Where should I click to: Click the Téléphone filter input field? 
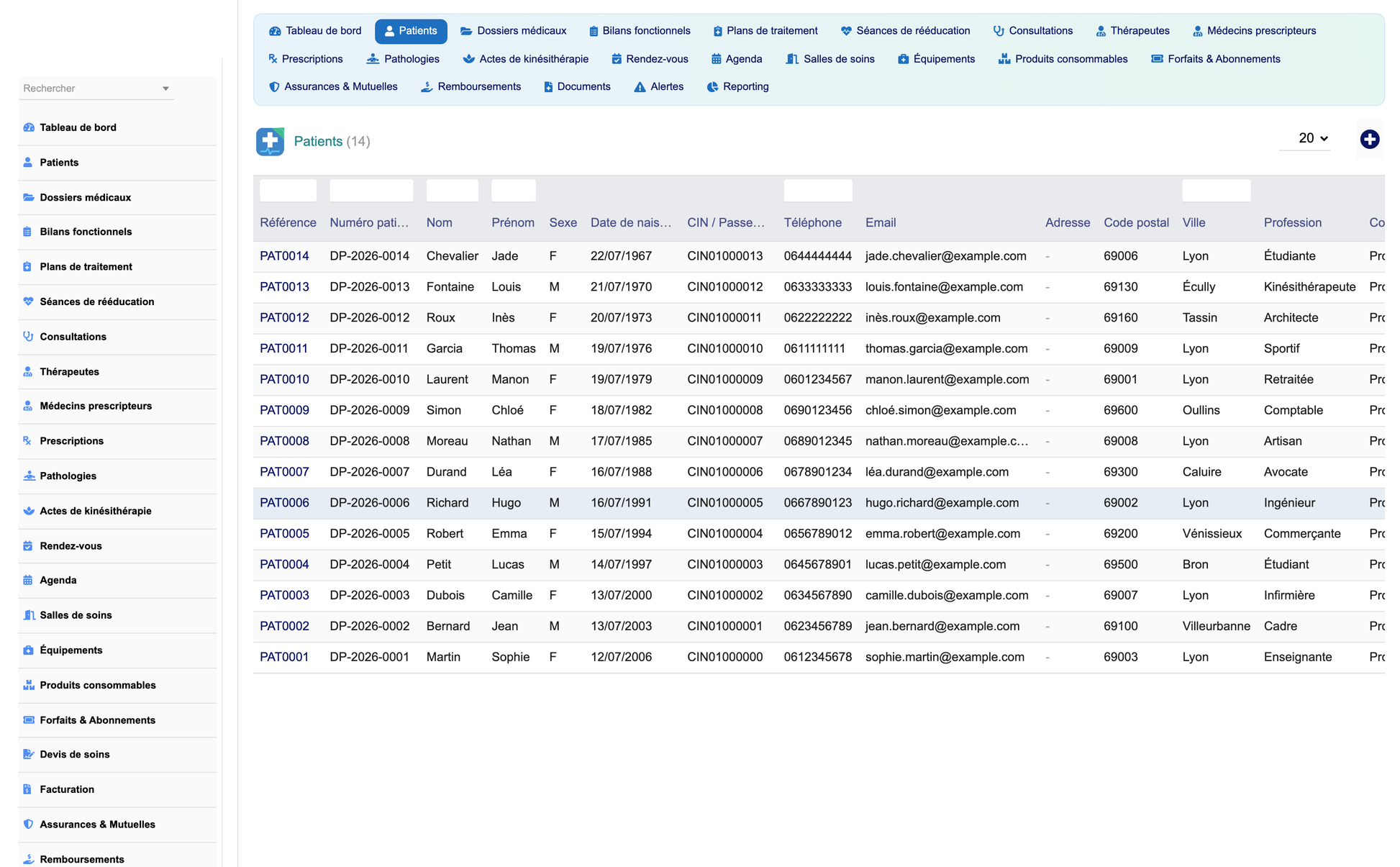point(818,191)
